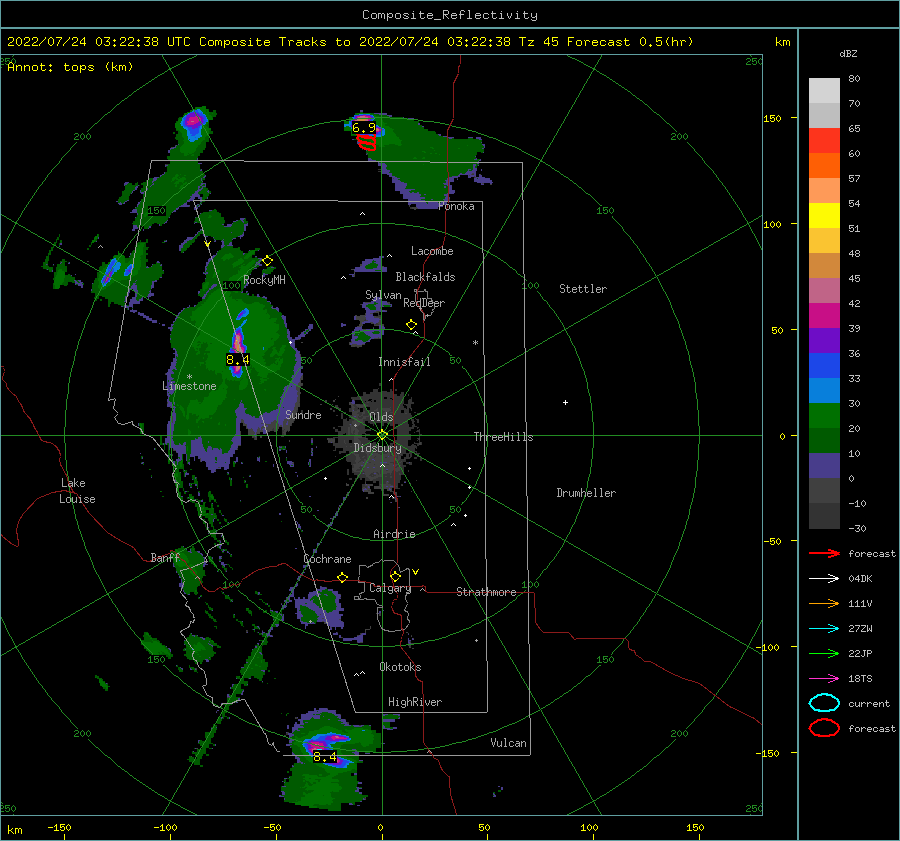Click the 'Annot: tops (km)' annotation label
The width and height of the screenshot is (900, 841).
(x=70, y=67)
